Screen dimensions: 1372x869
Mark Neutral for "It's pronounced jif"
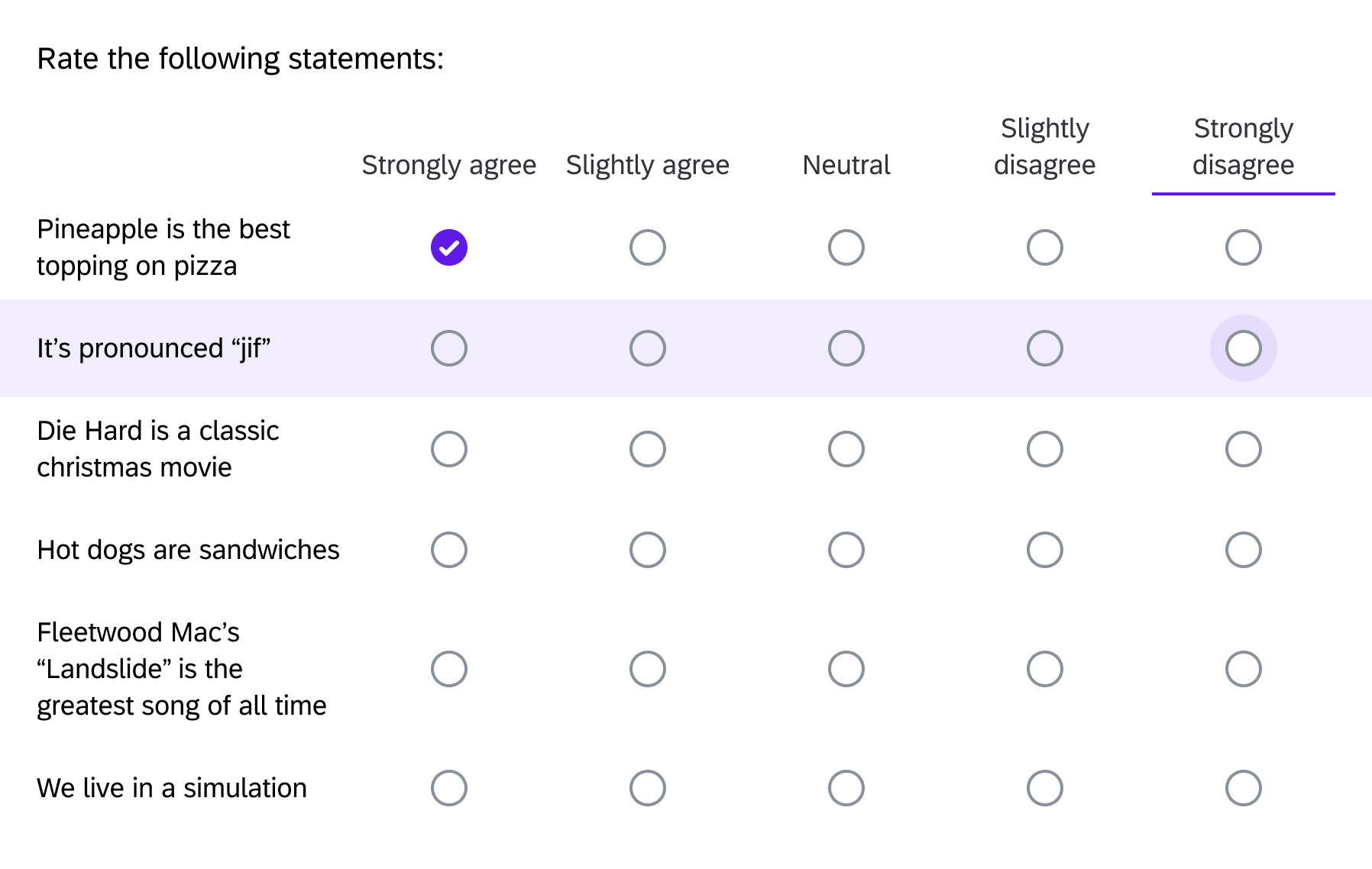coord(846,347)
